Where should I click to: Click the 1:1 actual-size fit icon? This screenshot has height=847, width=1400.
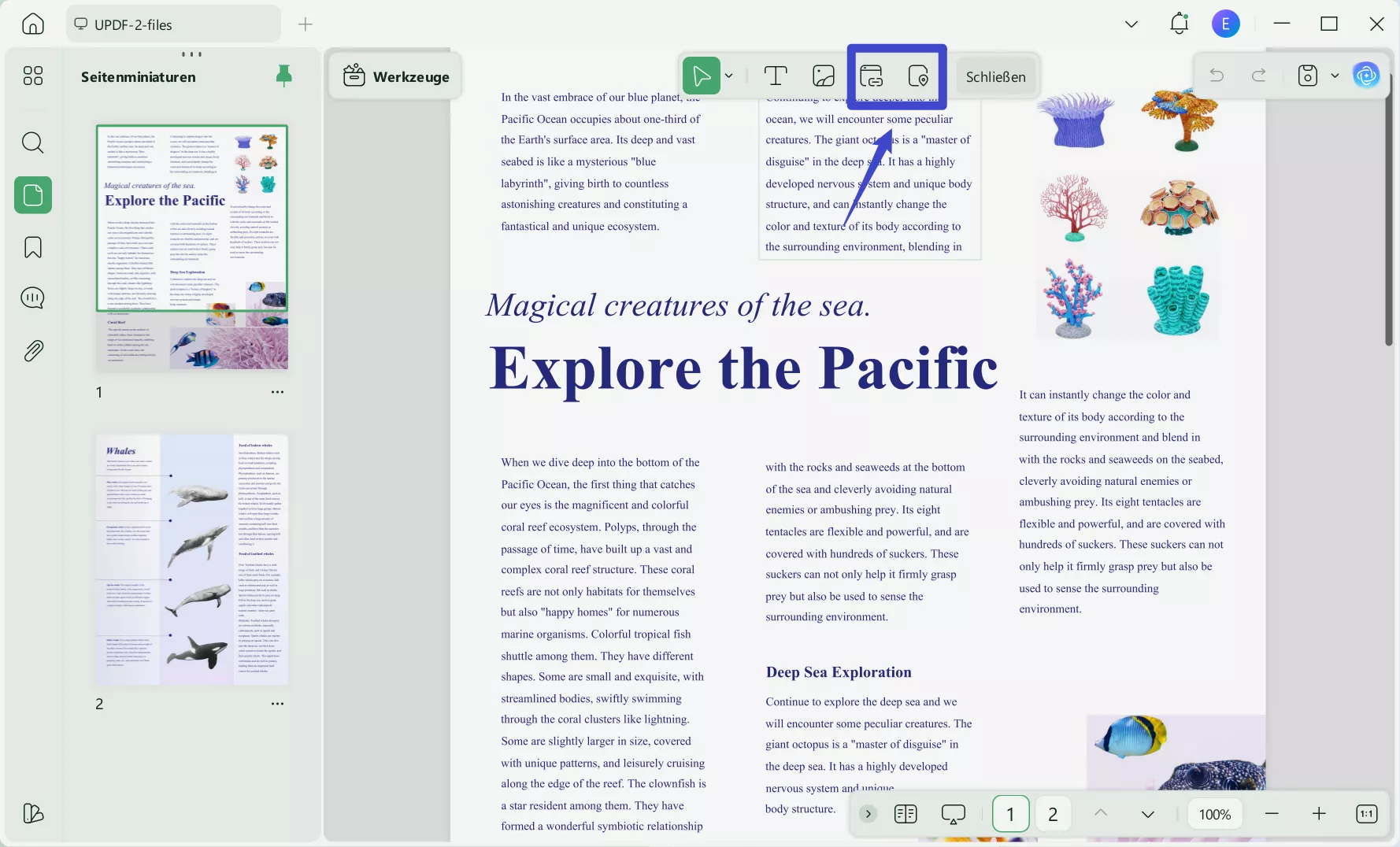coord(1367,814)
